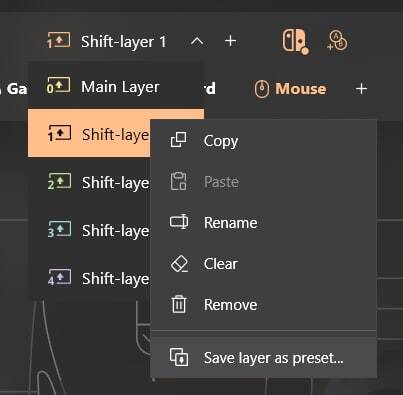Click the Copy icon in context menu
The image size is (403, 395).
[179, 140]
